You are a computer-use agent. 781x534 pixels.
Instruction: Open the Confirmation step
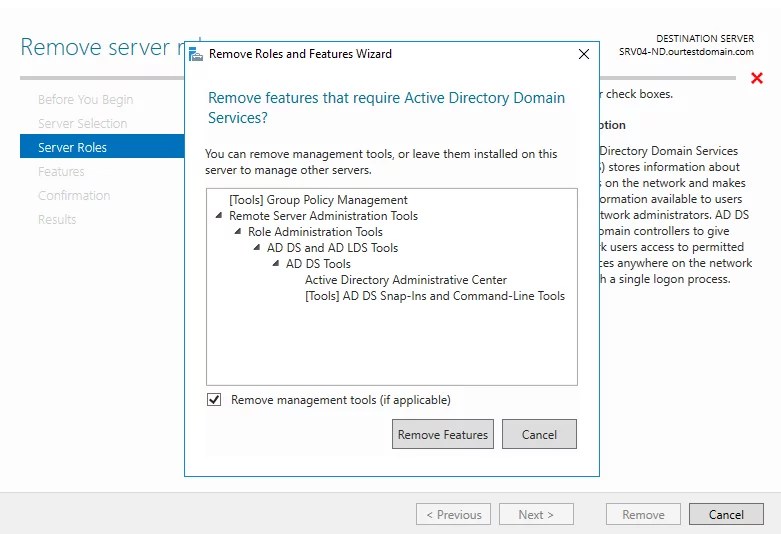click(74, 195)
